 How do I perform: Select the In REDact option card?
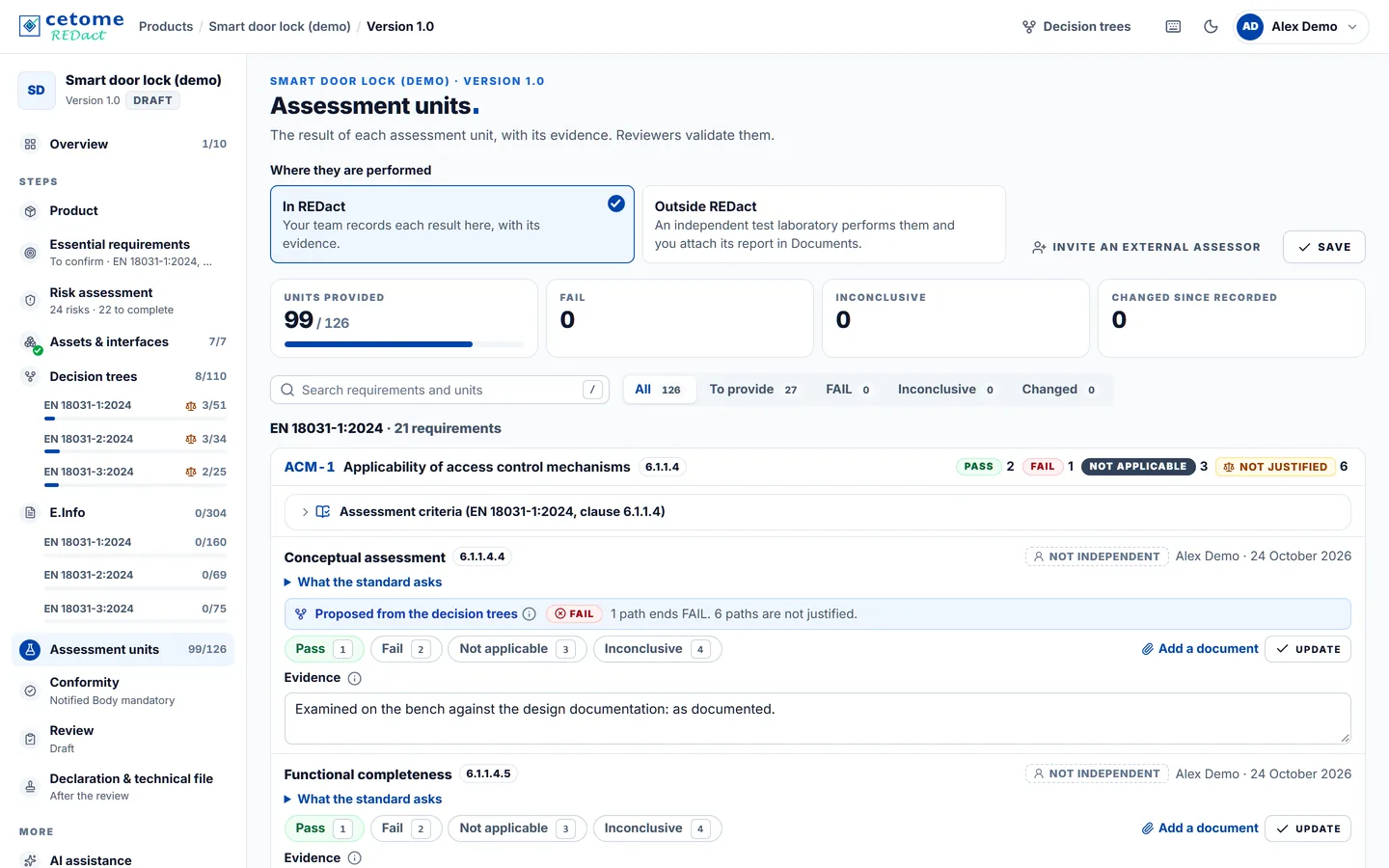tap(452, 225)
